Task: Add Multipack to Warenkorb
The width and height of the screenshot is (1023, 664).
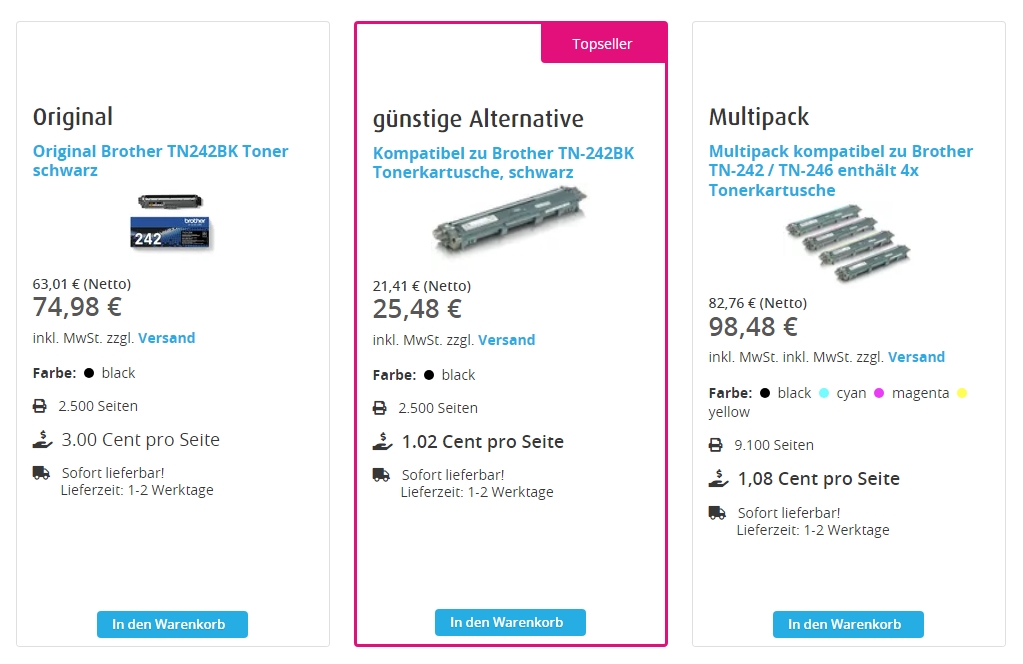Action: pos(848,624)
